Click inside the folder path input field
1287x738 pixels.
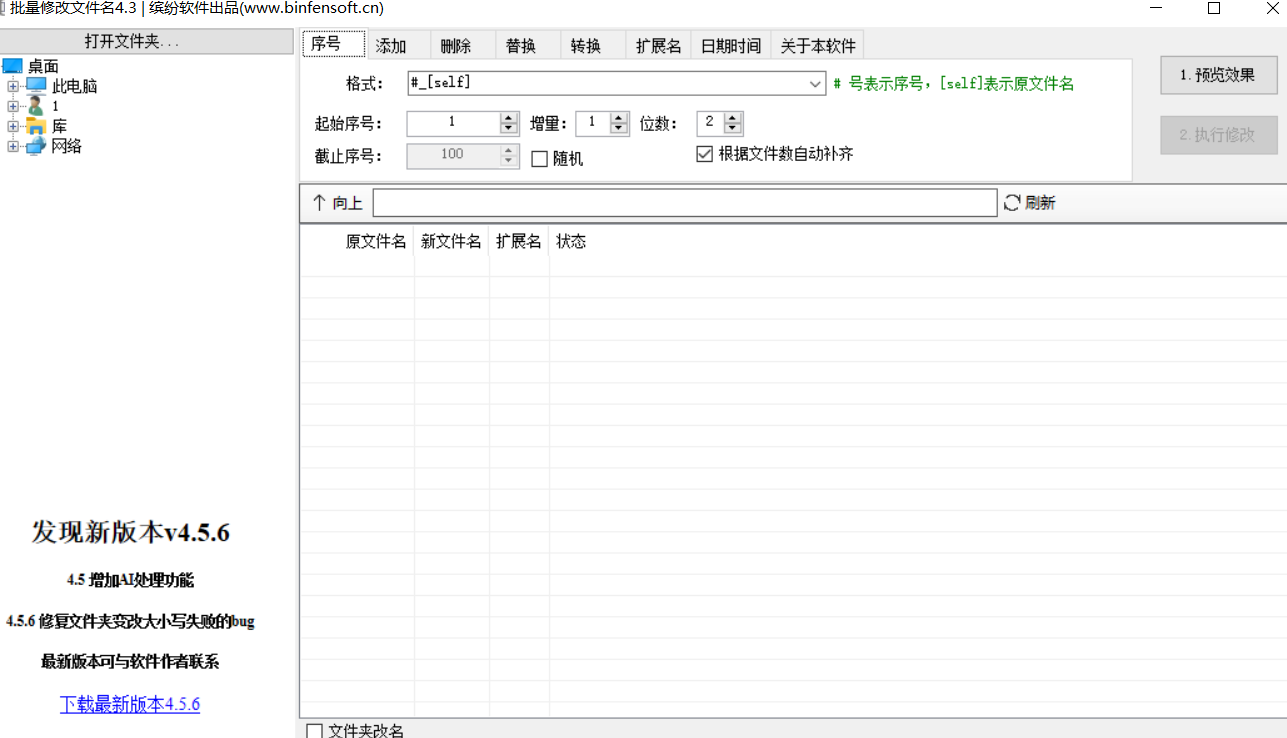pos(684,202)
